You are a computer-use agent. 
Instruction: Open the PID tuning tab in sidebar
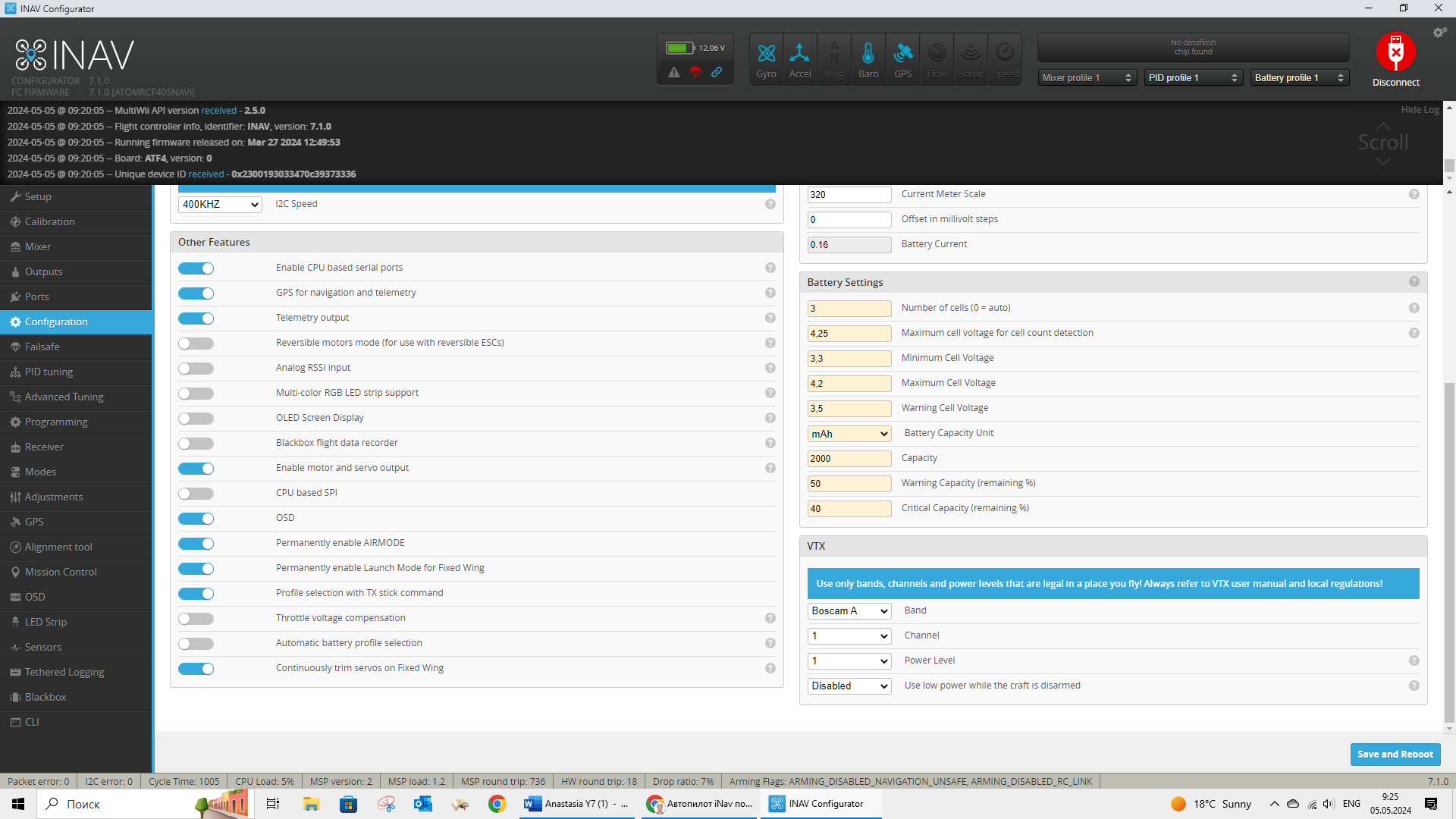49,372
